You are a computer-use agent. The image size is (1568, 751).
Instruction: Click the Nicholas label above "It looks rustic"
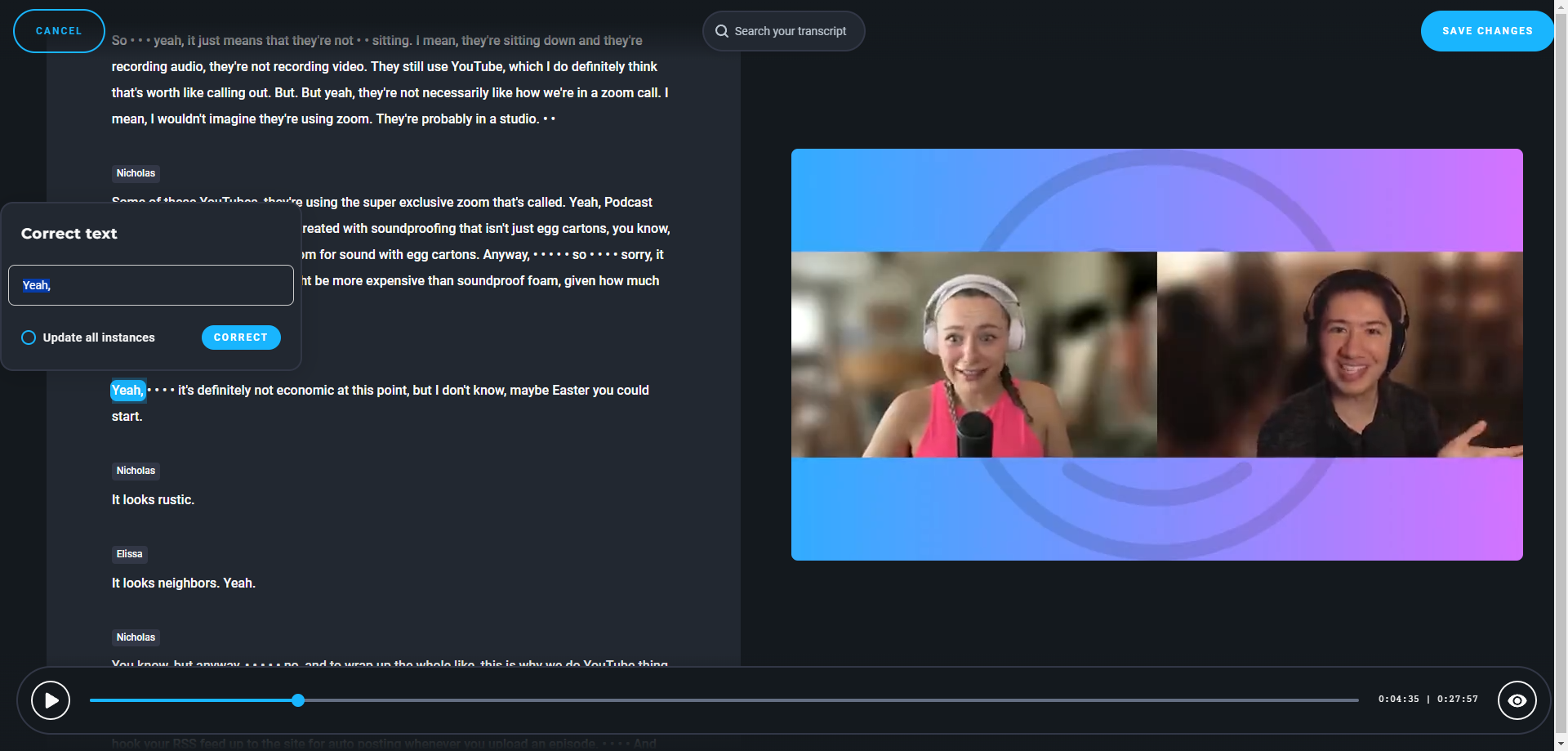click(x=136, y=471)
